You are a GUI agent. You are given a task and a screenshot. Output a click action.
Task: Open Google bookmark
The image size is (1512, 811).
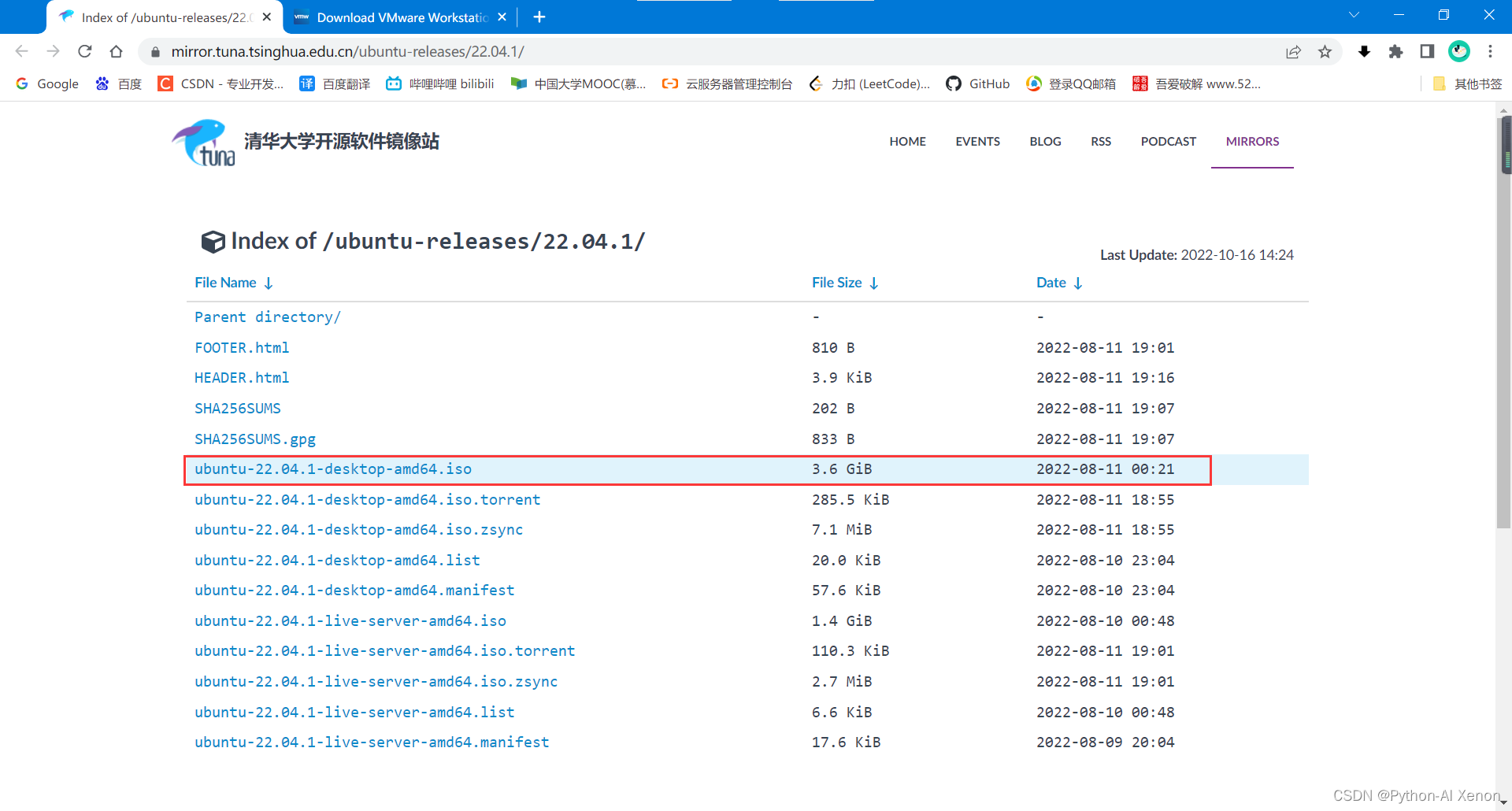coord(47,83)
